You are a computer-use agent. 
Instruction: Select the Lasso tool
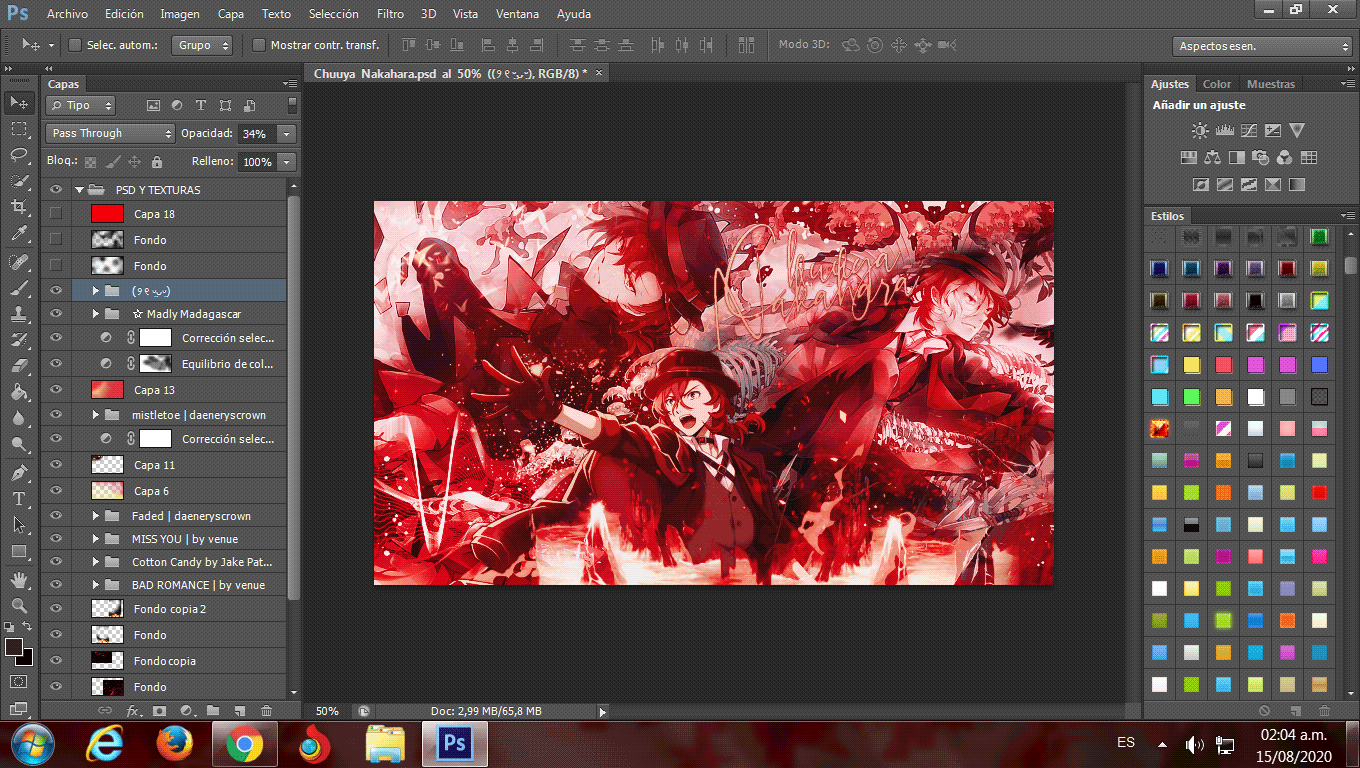19,155
